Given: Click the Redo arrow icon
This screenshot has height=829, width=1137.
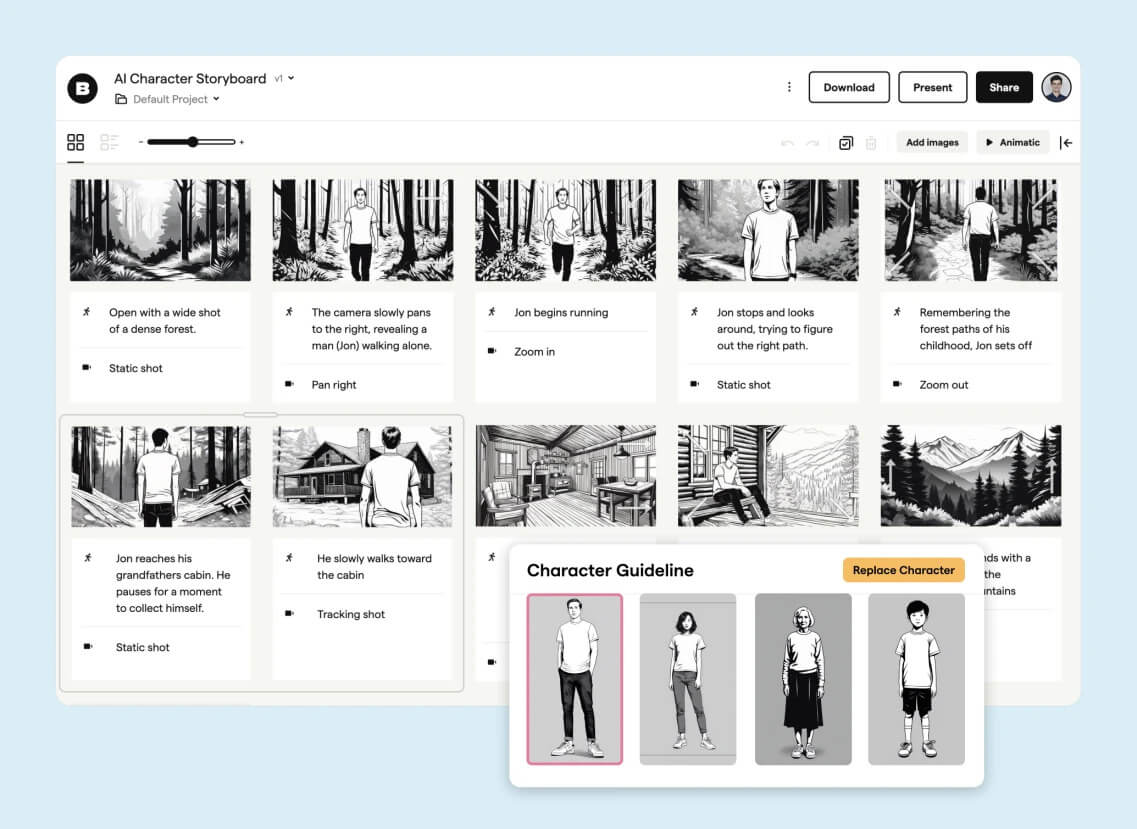Looking at the screenshot, I should [811, 143].
